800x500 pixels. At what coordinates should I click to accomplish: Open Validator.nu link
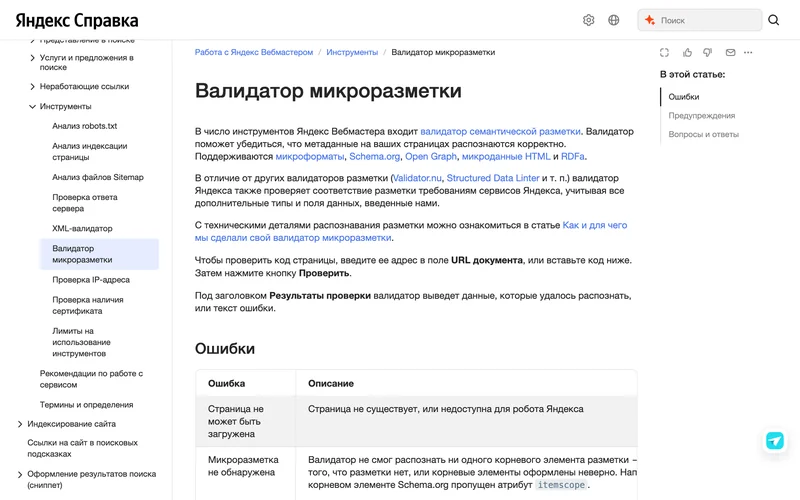point(417,178)
